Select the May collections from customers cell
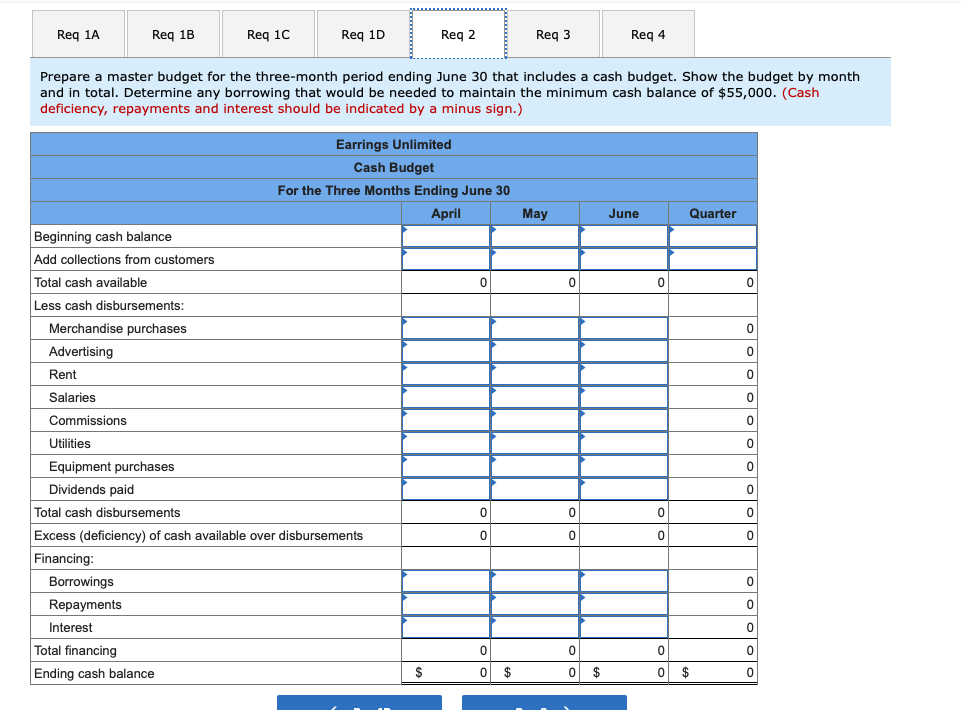This screenshot has width=961, height=718. click(534, 260)
